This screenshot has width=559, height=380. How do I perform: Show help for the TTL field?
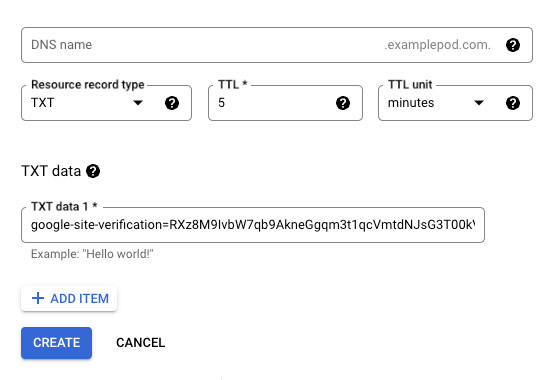343,103
